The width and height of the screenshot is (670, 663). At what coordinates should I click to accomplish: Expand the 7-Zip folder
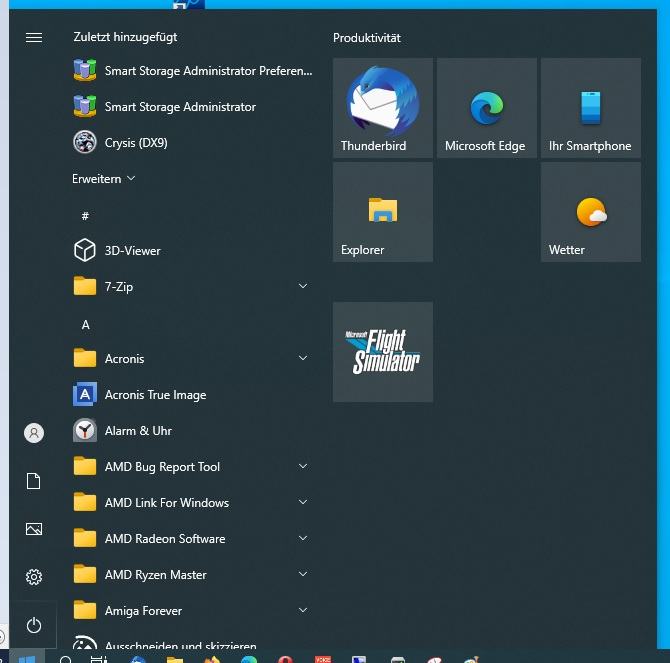tap(193, 286)
